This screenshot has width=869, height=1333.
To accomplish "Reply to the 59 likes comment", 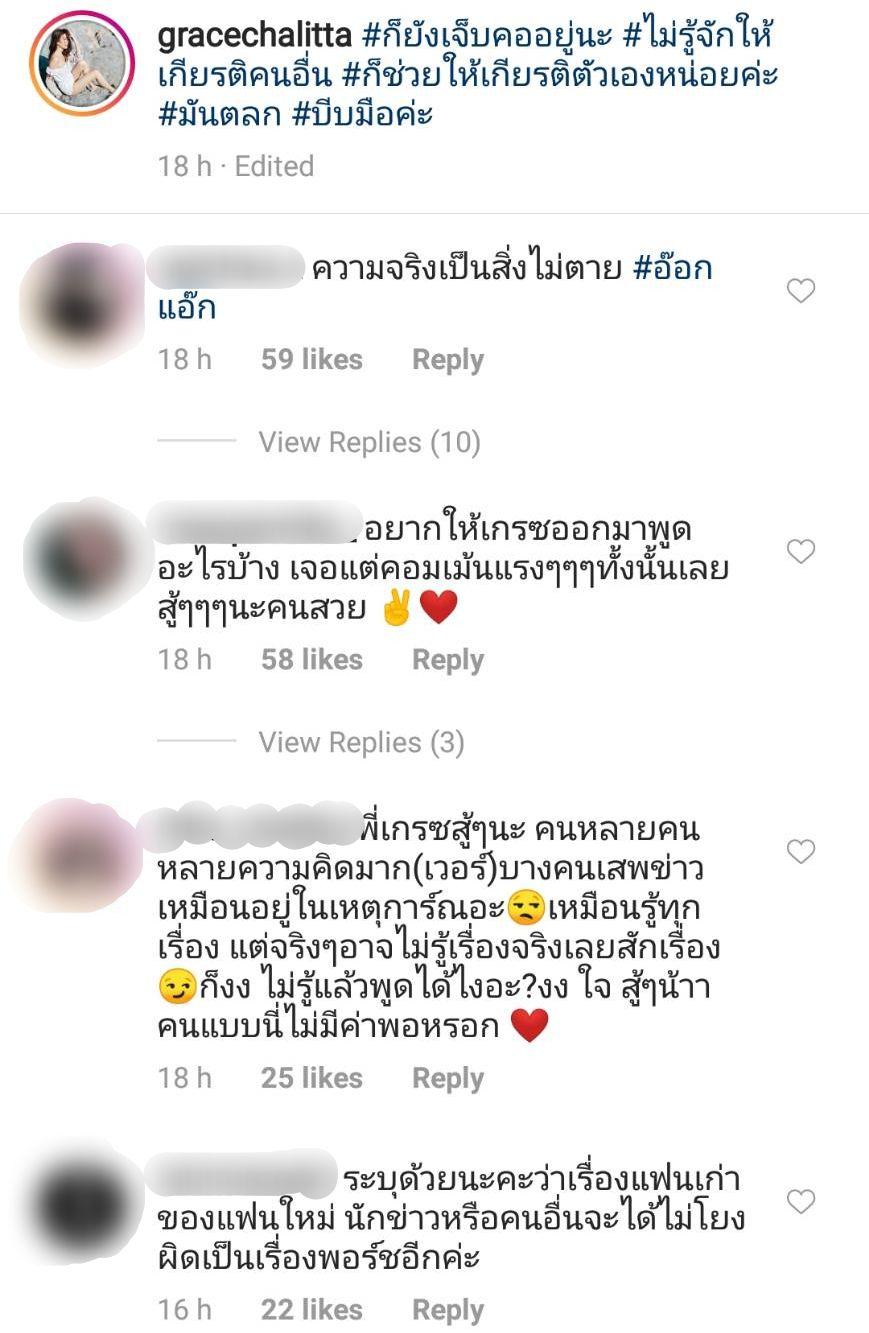I will 448,360.
